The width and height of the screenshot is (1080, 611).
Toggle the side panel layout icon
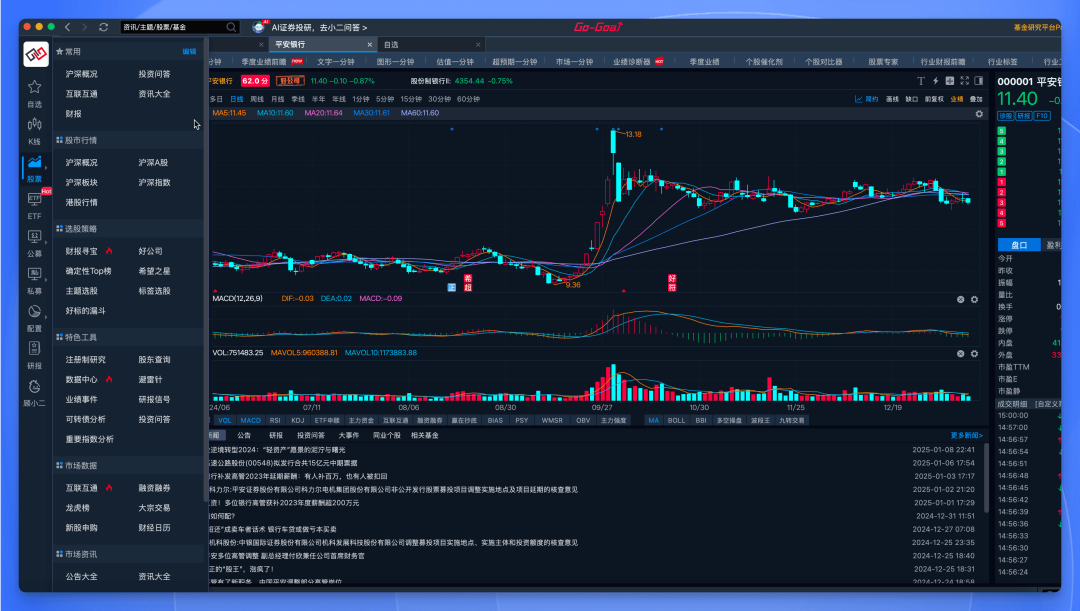coord(979,81)
